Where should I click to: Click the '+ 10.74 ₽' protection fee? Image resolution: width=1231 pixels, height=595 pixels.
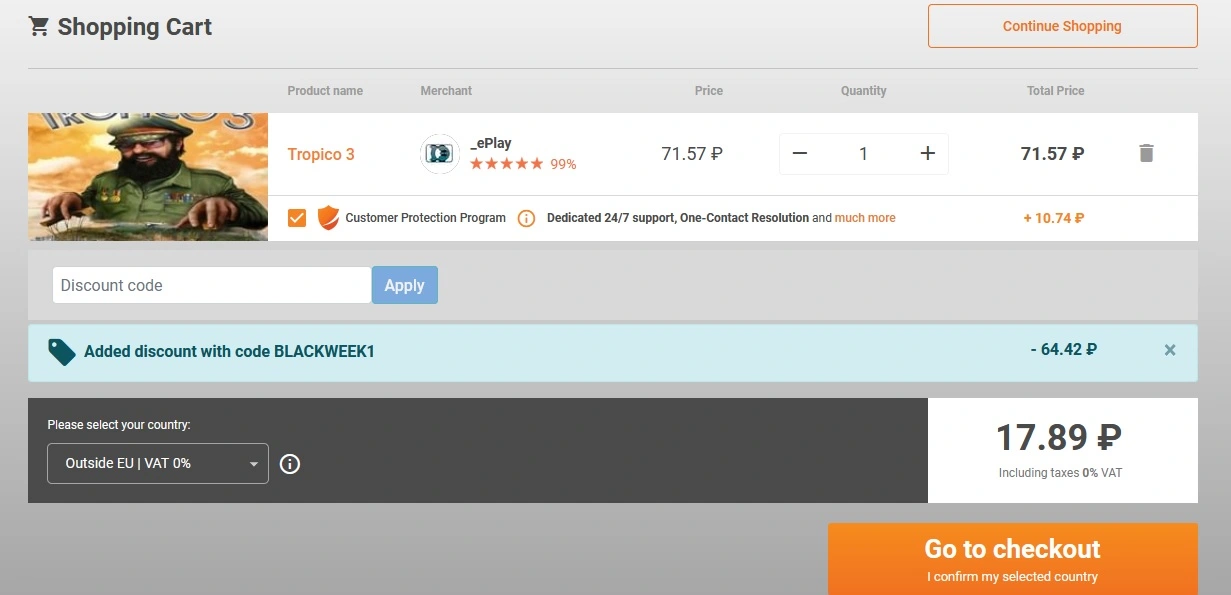[x=1054, y=218]
